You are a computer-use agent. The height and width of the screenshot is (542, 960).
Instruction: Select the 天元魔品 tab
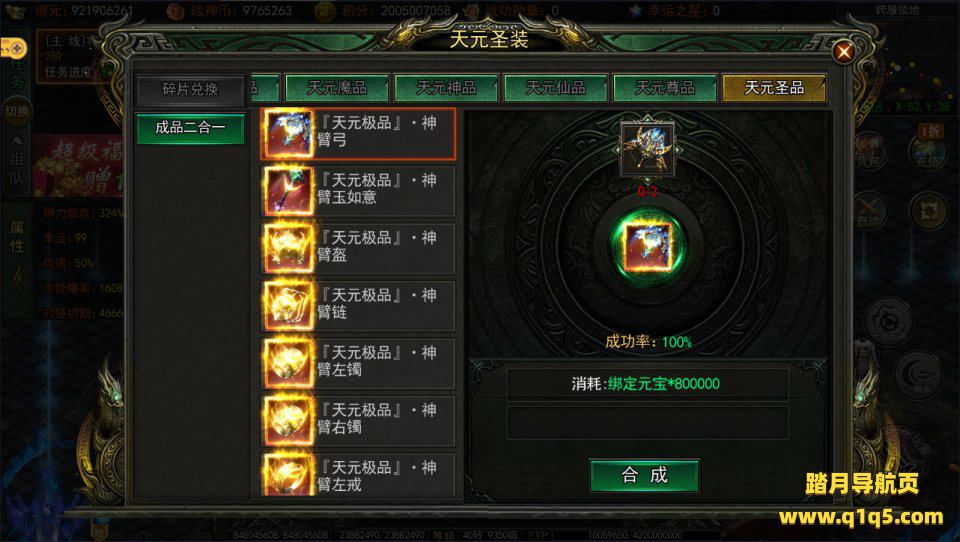[337, 88]
